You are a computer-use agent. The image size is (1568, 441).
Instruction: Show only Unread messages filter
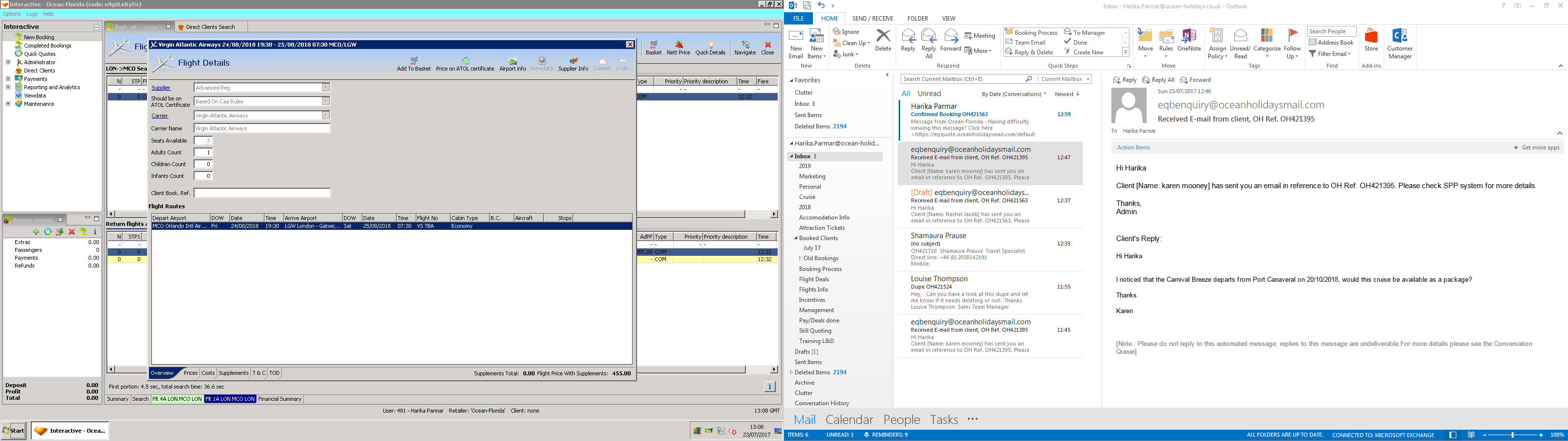(x=929, y=94)
